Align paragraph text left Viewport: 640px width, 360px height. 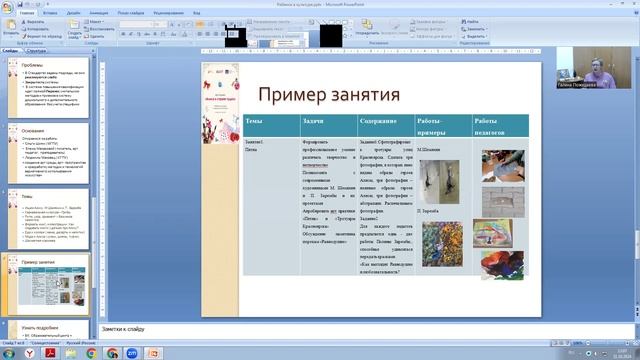[200, 34]
